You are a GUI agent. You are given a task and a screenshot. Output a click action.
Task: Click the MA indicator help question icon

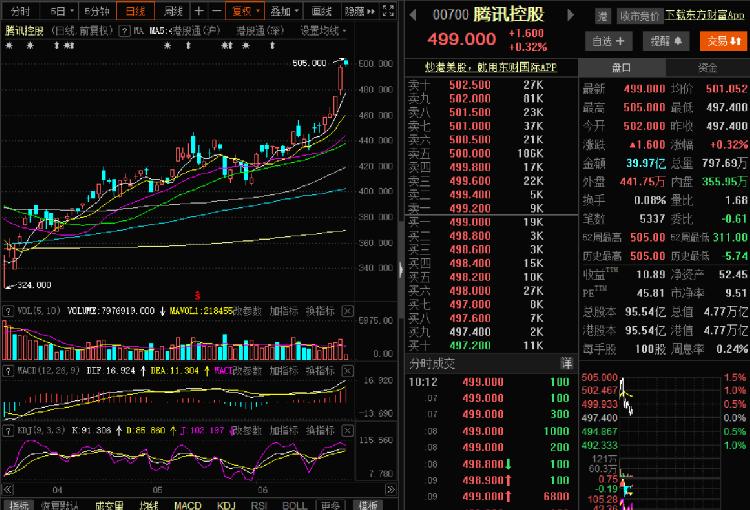(x=124, y=31)
